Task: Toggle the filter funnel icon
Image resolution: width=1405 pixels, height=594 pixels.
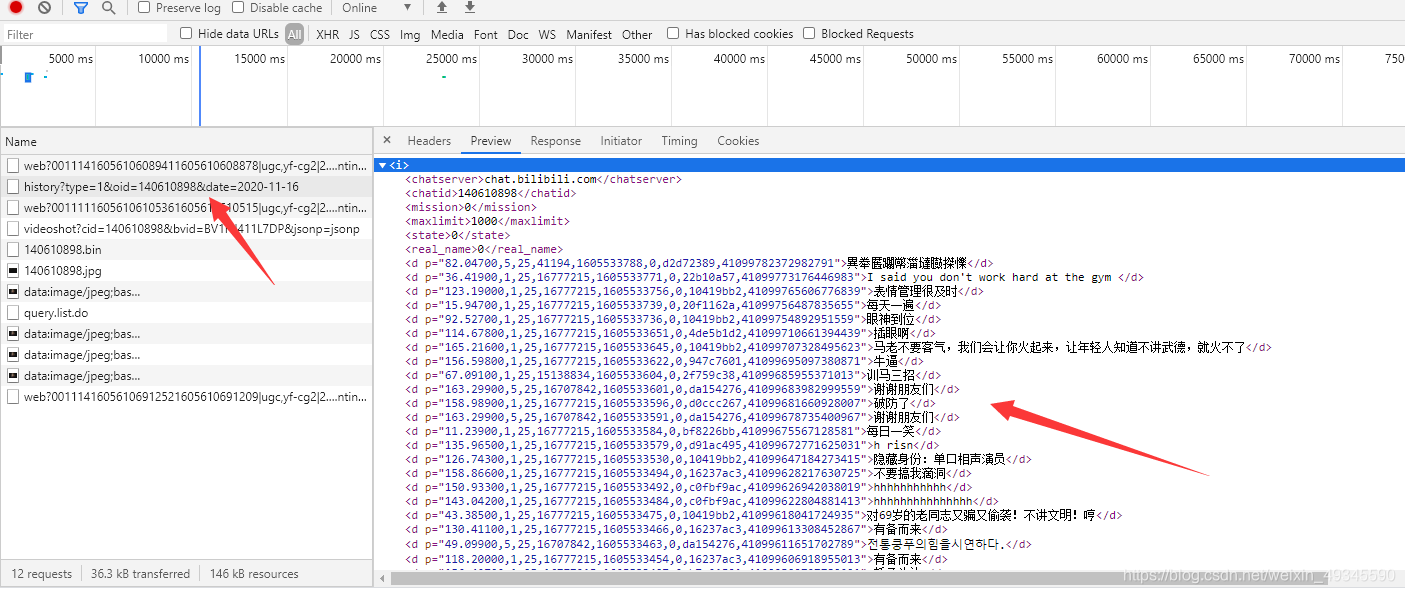Action: pyautogui.click(x=81, y=7)
